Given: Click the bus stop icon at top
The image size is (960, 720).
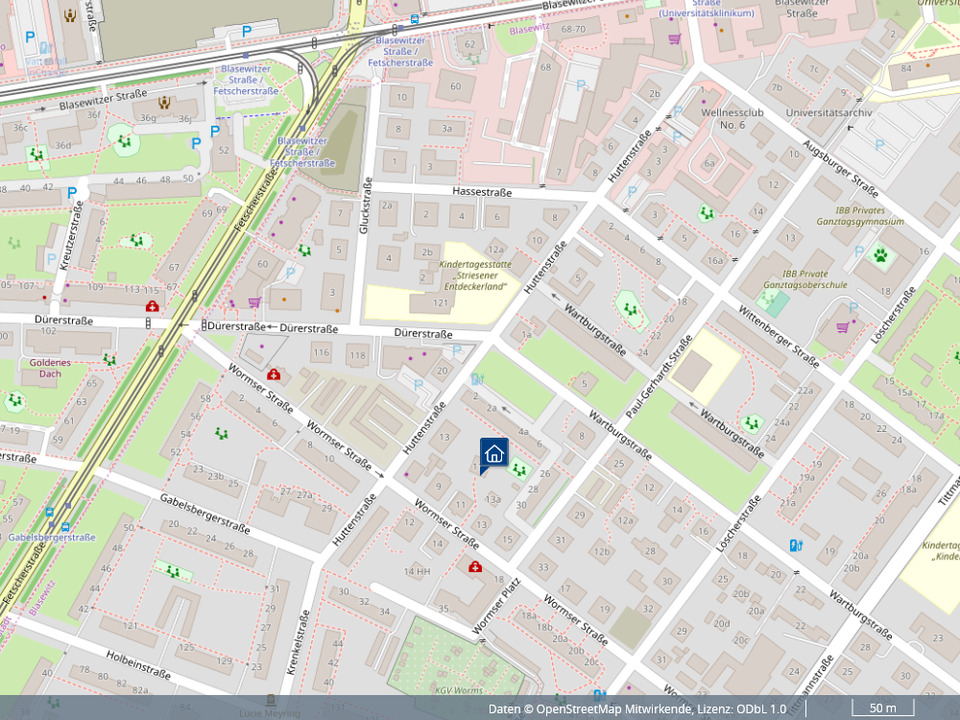Looking at the screenshot, I should (x=414, y=20).
